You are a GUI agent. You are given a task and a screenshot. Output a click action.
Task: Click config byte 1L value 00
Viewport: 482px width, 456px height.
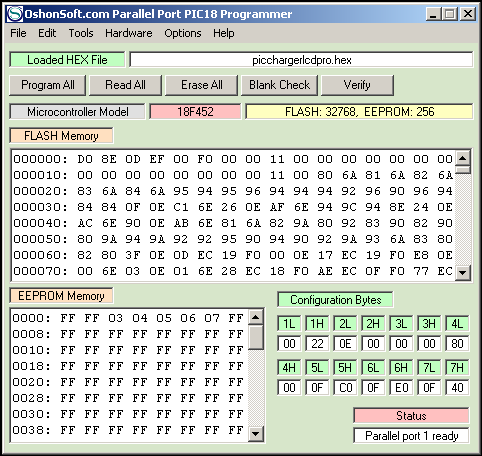289,343
